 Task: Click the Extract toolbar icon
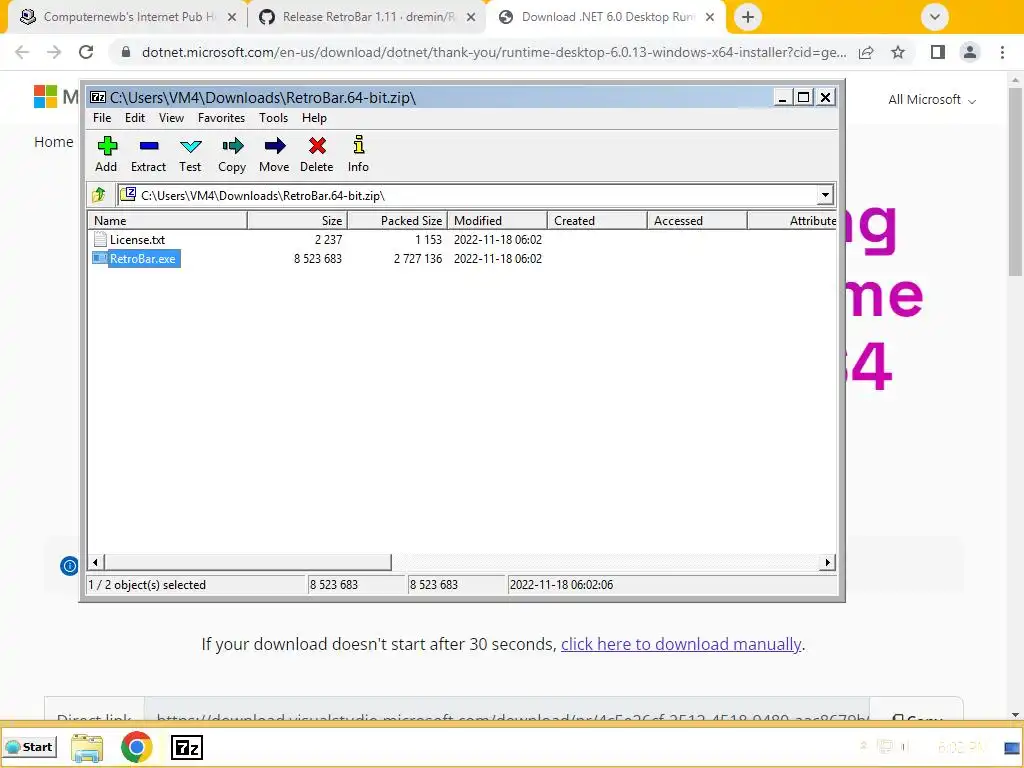click(148, 154)
